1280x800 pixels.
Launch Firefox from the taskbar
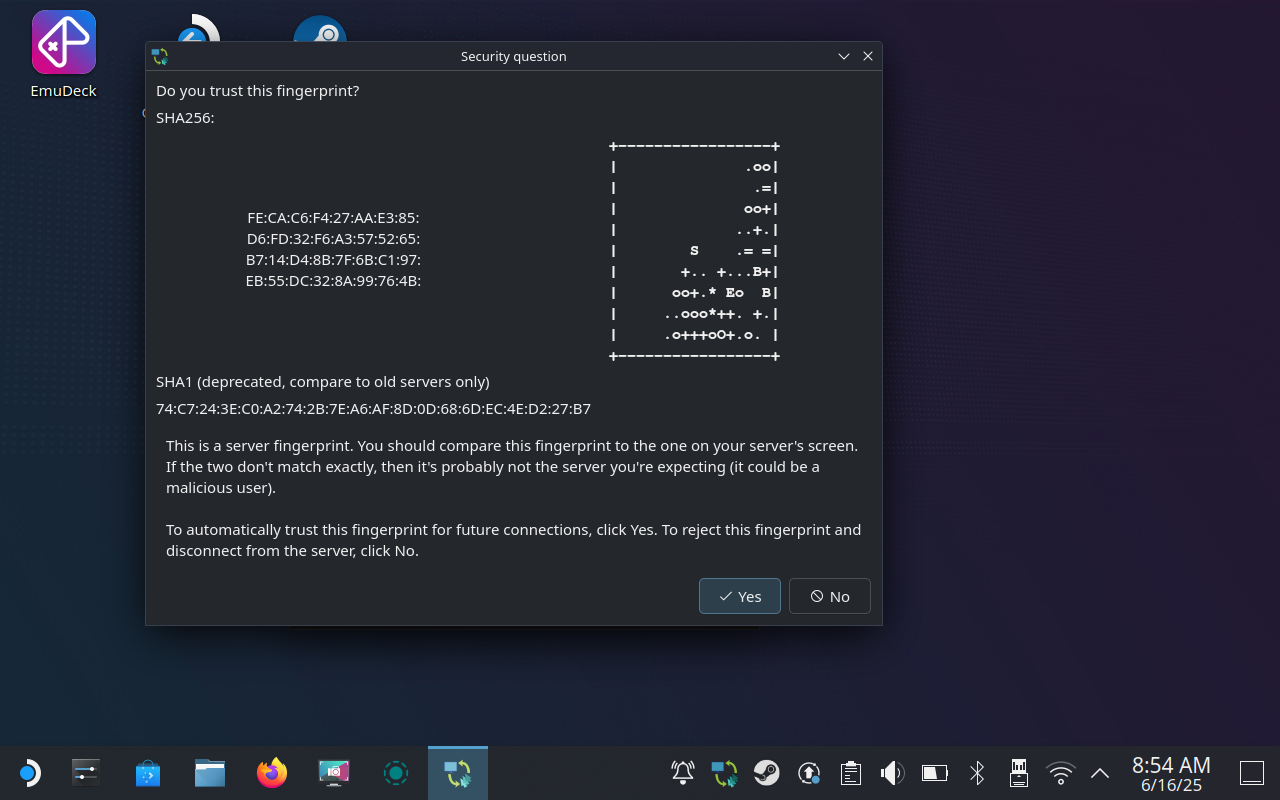tap(271, 772)
